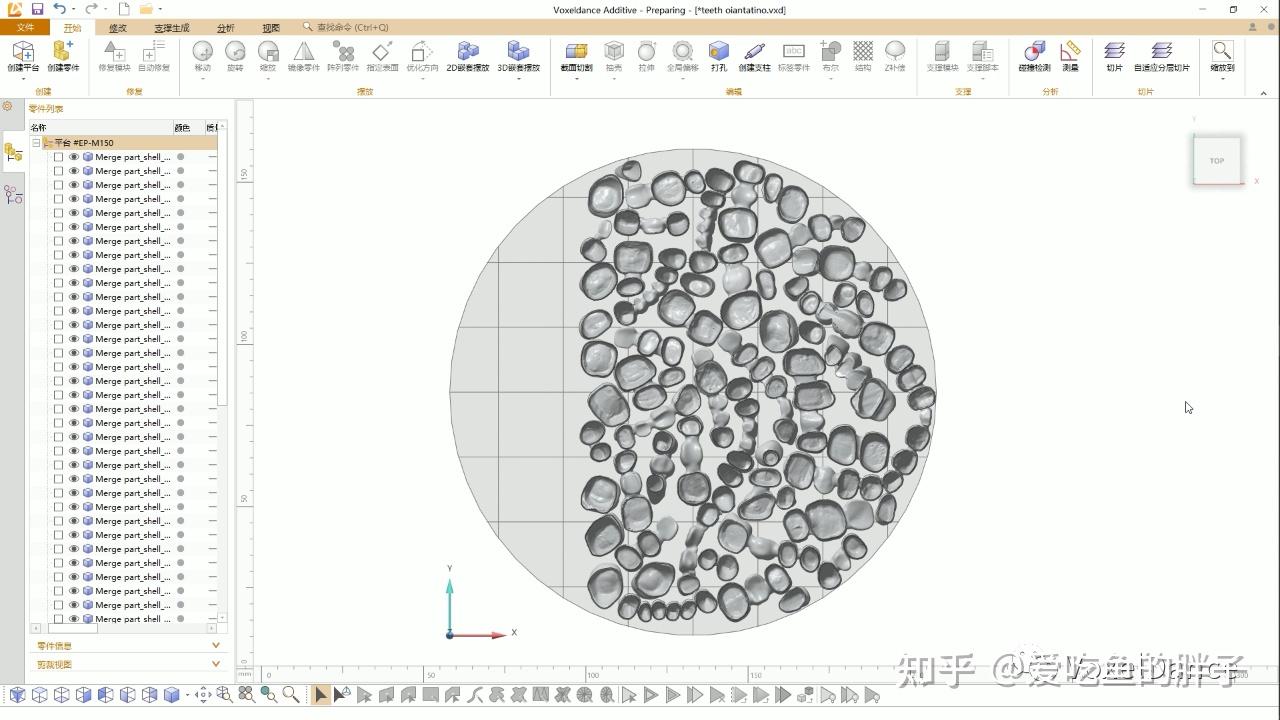The height and width of the screenshot is (720, 1280).
Task: Select the 测量 (Measure) tool
Action: coord(1072,57)
